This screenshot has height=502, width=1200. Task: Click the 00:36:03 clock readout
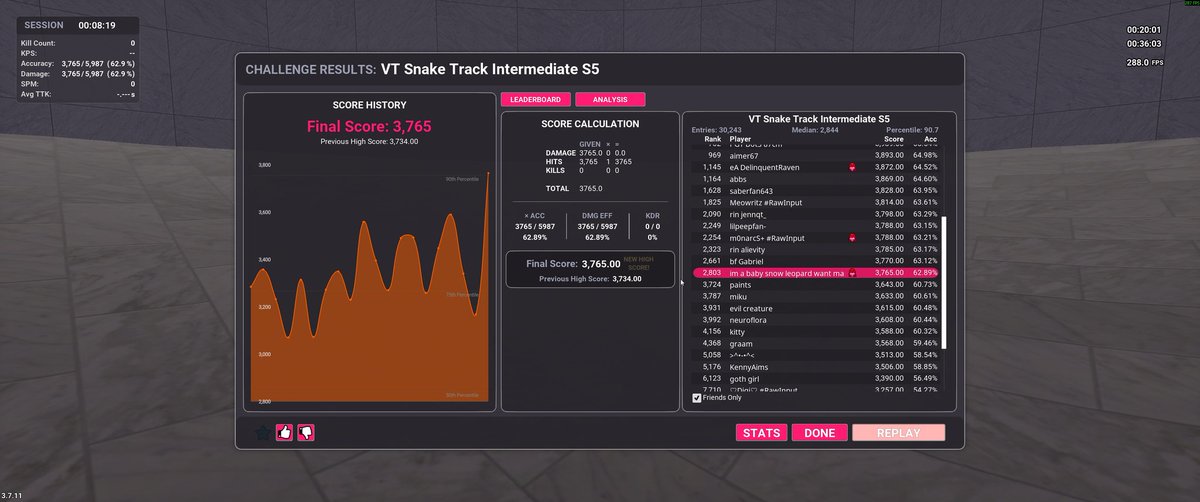point(1143,44)
